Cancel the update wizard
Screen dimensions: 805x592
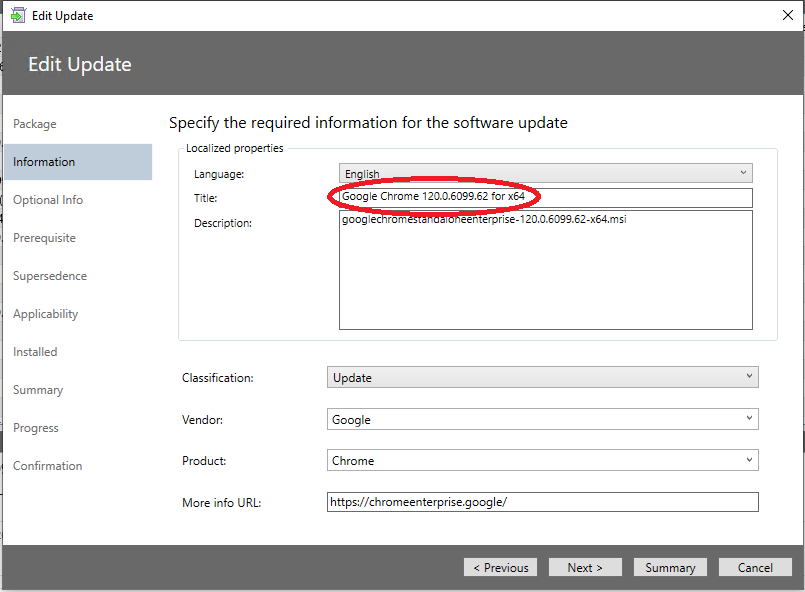pyautogui.click(x=755, y=567)
